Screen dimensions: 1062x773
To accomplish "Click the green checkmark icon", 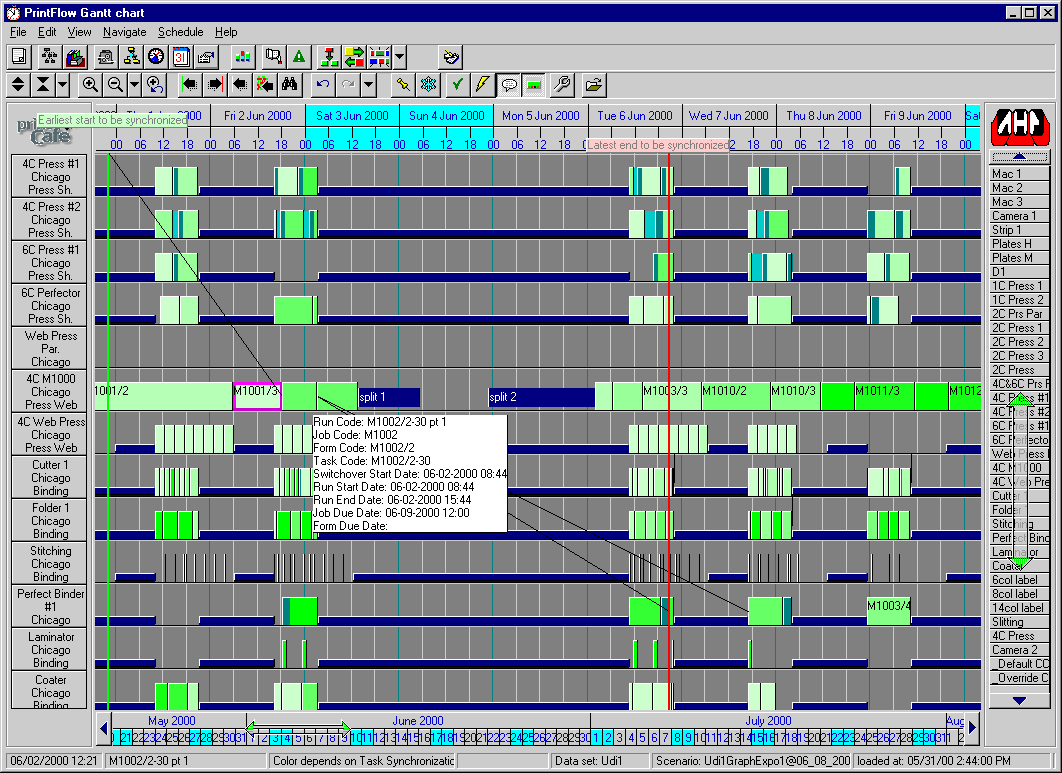I will [x=458, y=85].
